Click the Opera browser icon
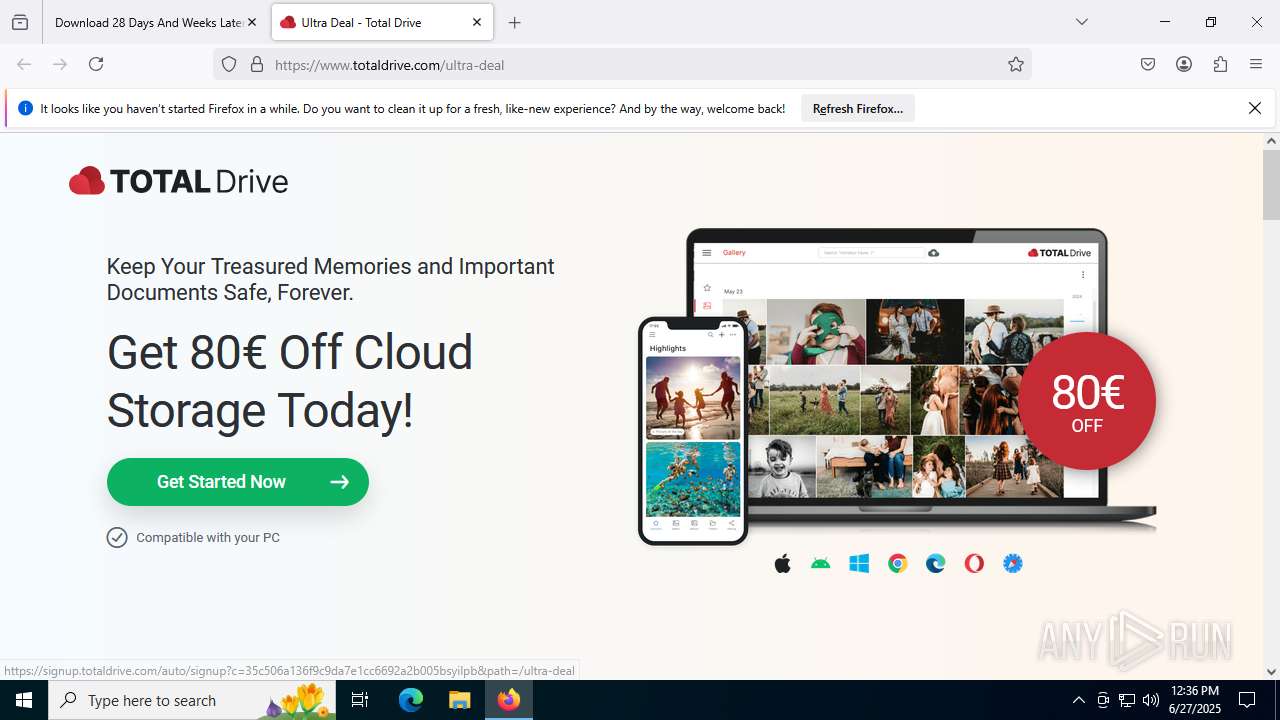Image resolution: width=1280 pixels, height=720 pixels. 974,564
